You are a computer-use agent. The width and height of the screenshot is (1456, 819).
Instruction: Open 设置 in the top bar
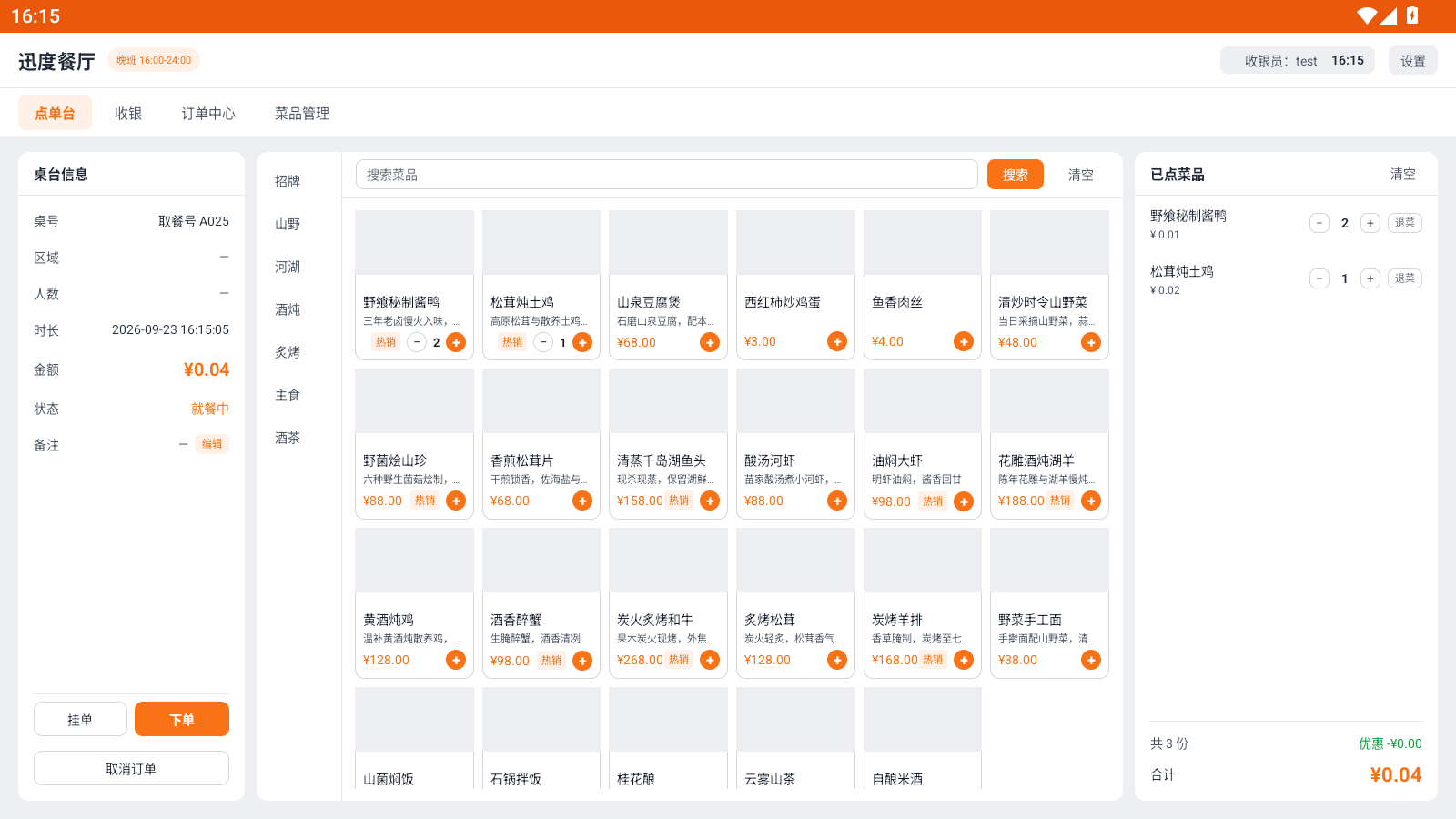(x=1413, y=61)
